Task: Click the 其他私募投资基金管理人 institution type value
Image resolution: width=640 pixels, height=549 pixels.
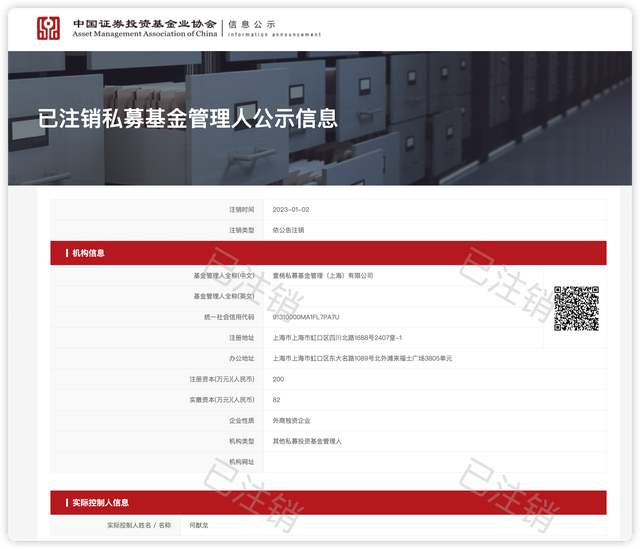Action: [x=307, y=441]
